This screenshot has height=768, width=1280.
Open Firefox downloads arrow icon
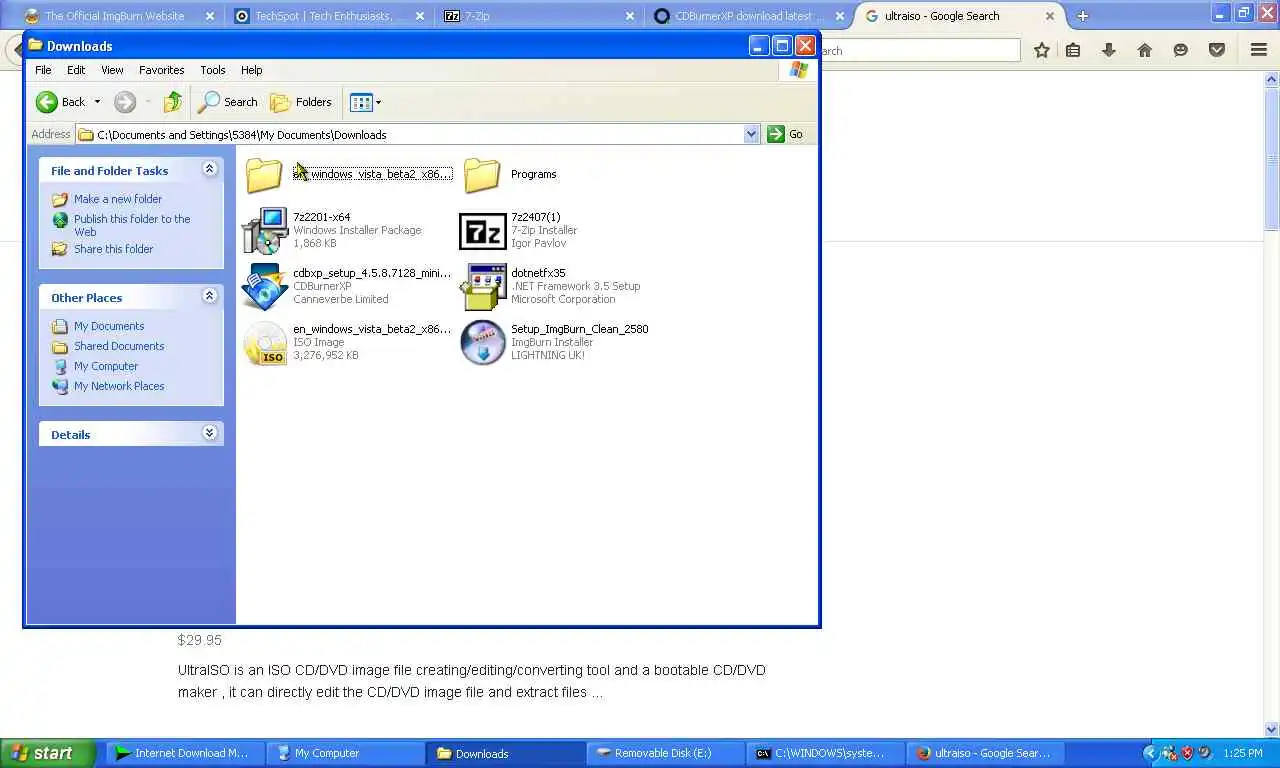(x=1109, y=50)
